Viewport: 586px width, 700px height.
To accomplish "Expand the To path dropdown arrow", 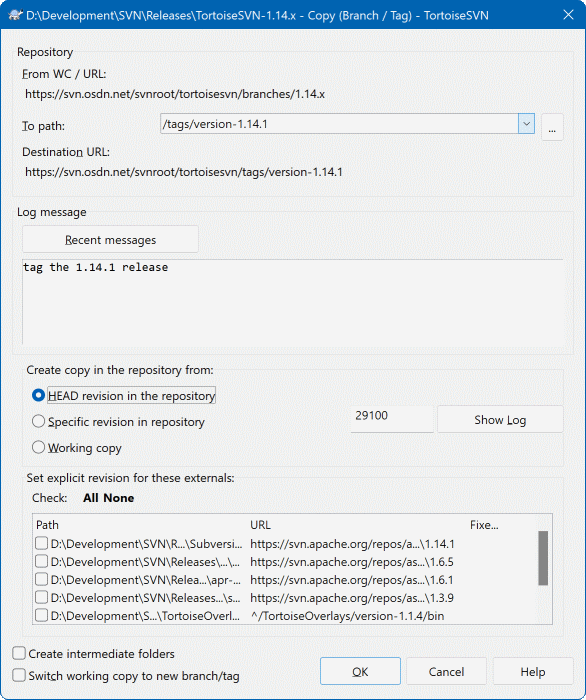I will 526,124.
